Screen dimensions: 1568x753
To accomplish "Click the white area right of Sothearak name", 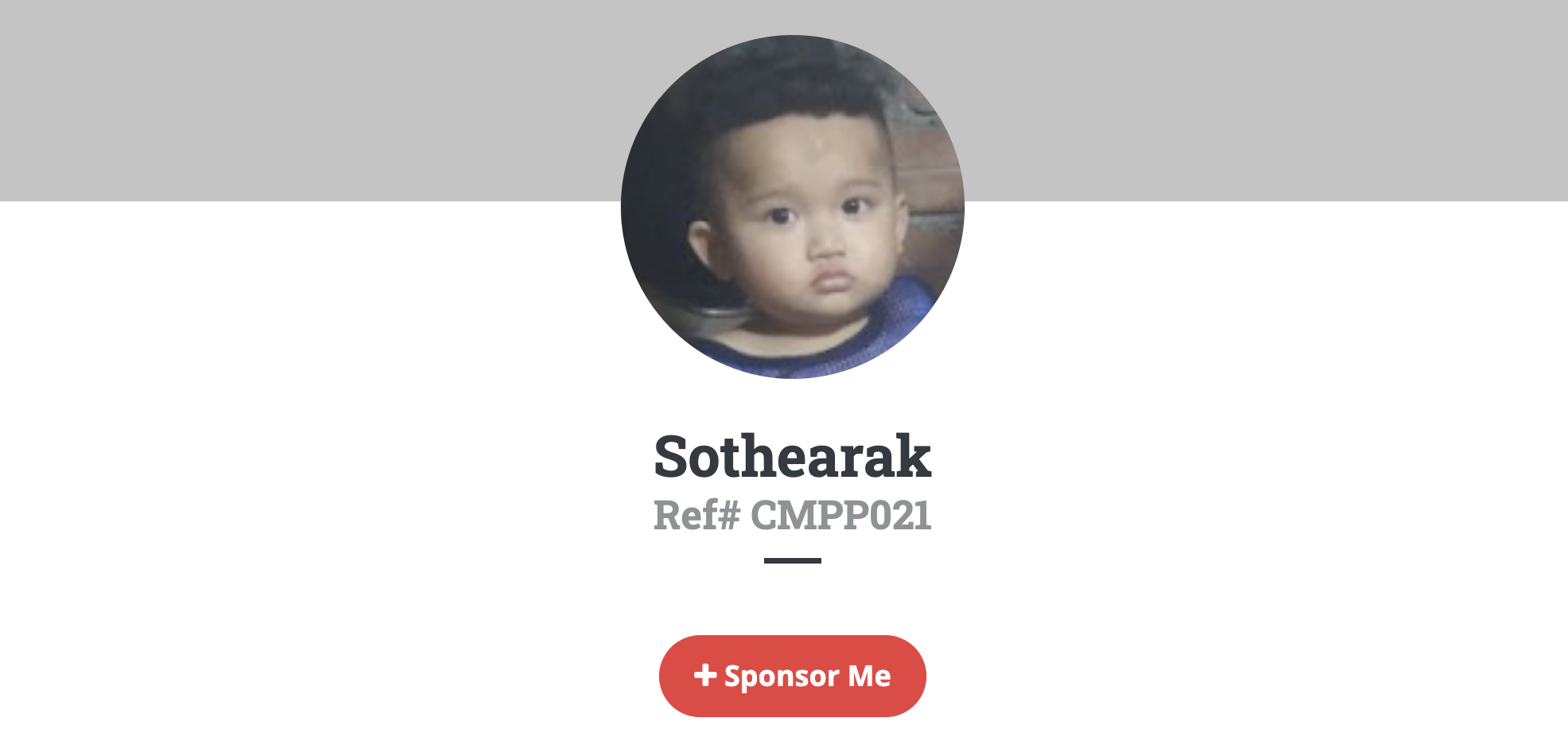I will [x=1250, y=457].
